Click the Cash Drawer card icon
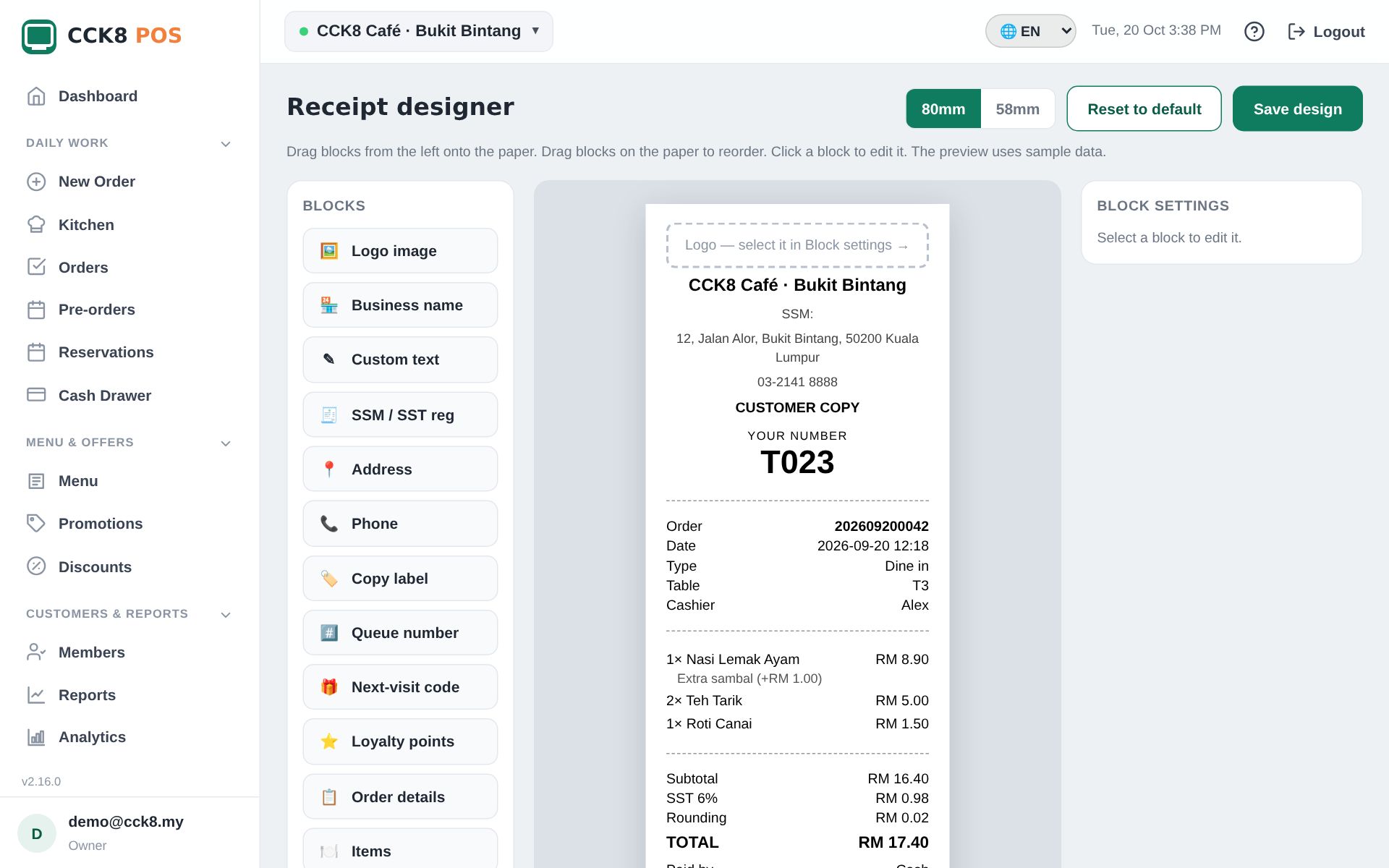 tap(36, 395)
